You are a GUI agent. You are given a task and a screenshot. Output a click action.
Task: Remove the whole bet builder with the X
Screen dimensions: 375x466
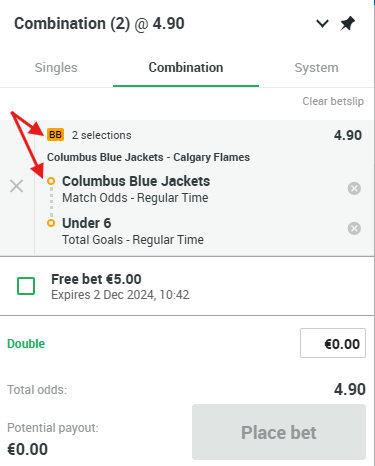pyautogui.click(x=16, y=186)
